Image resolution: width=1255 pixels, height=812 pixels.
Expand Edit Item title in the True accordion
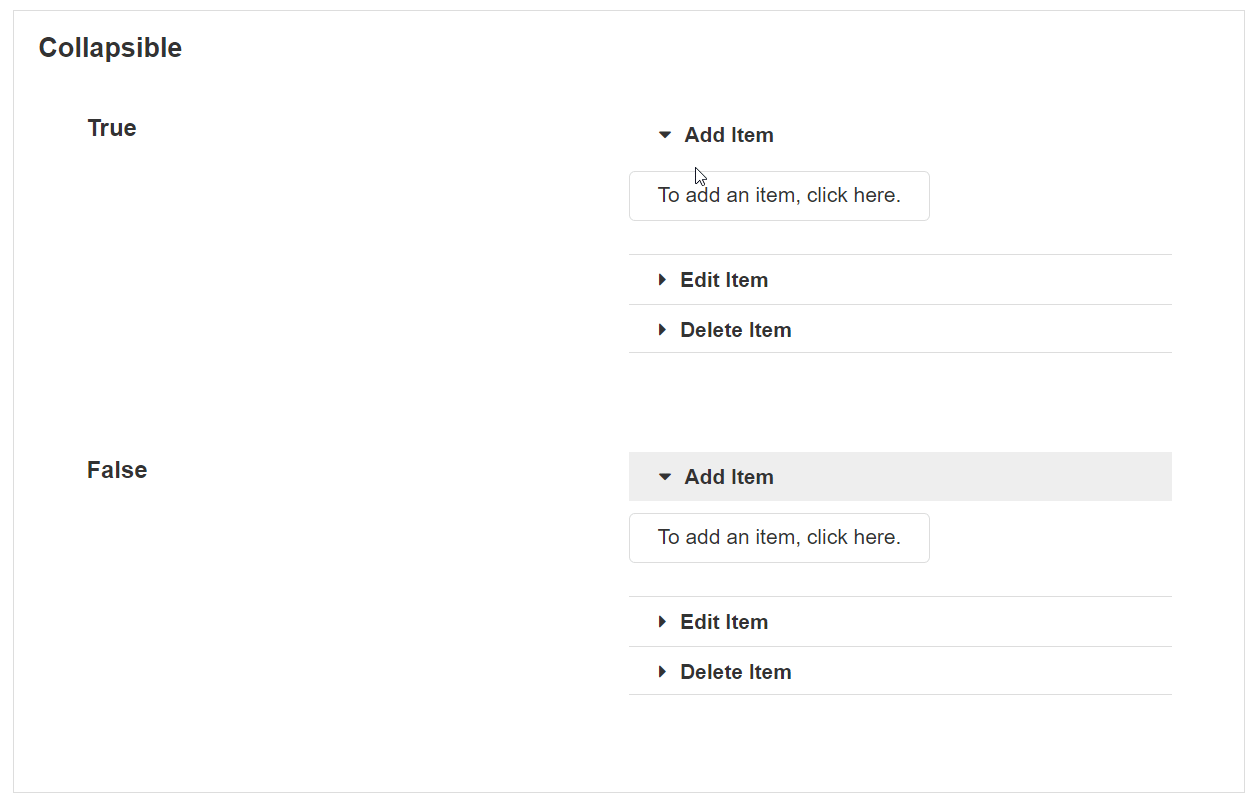coord(724,280)
